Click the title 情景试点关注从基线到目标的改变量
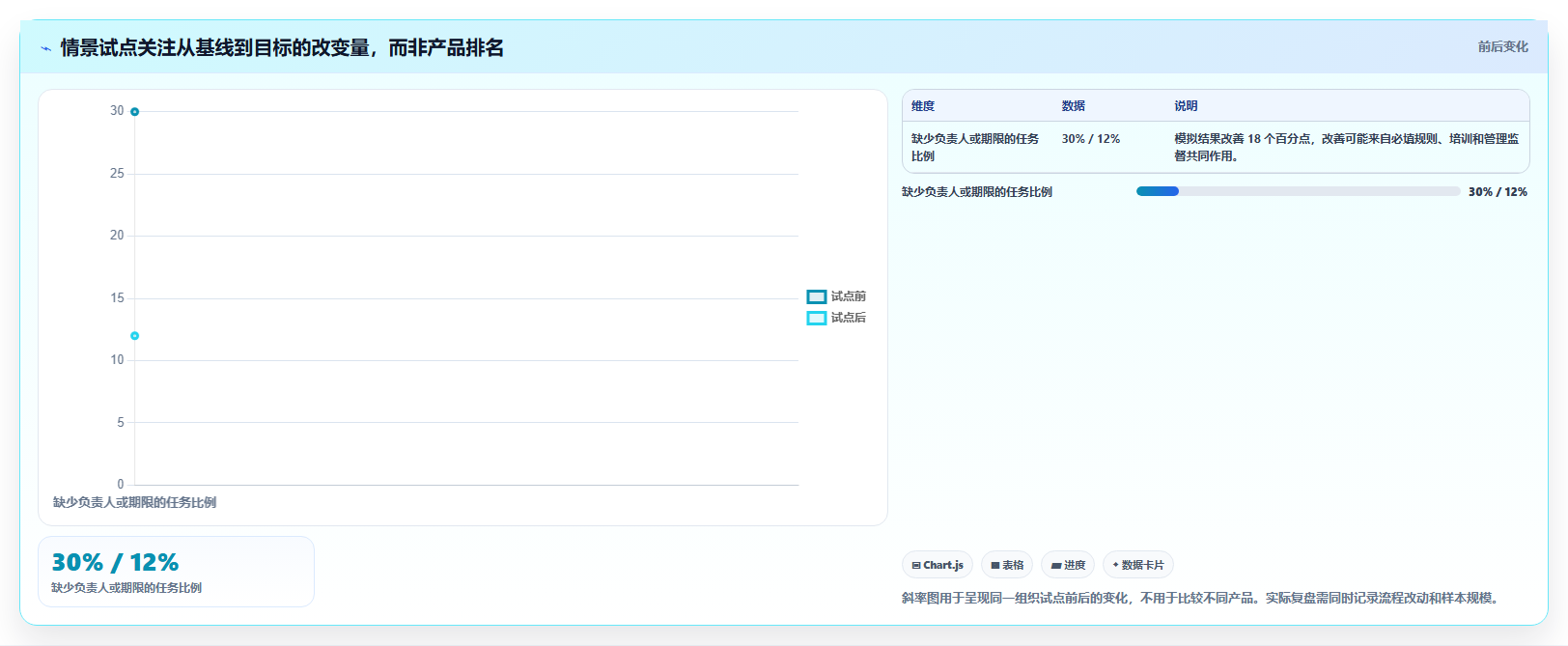 (282, 47)
